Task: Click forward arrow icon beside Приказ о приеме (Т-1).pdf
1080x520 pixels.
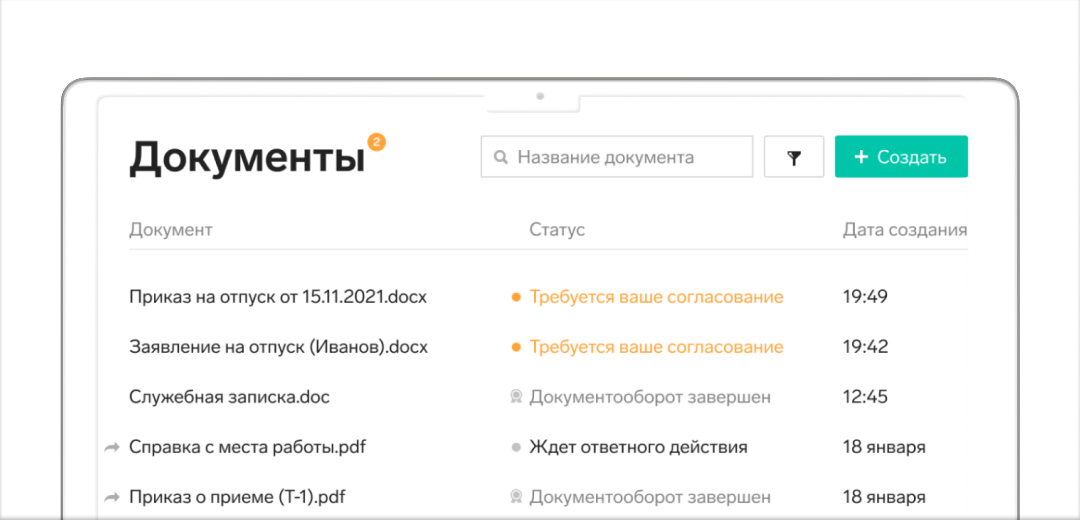Action: [112, 497]
